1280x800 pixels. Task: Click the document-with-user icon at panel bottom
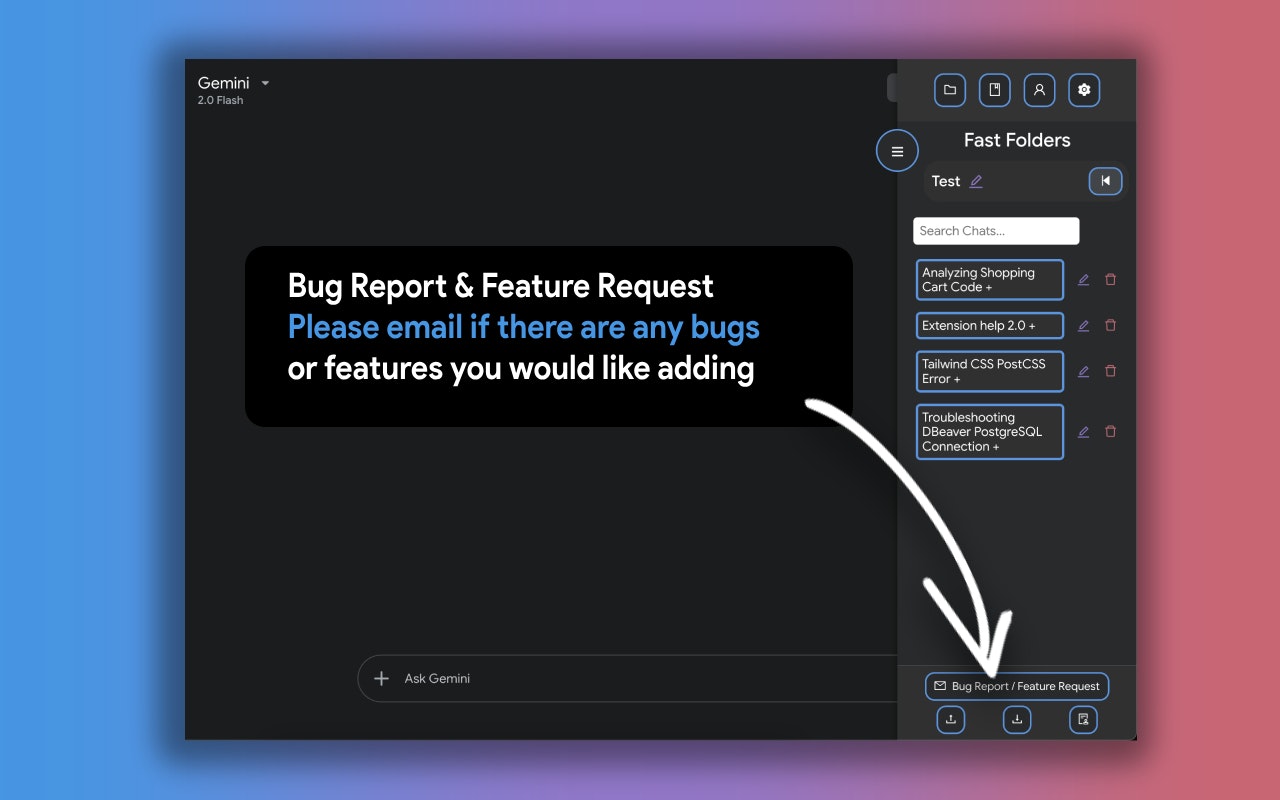(1083, 719)
